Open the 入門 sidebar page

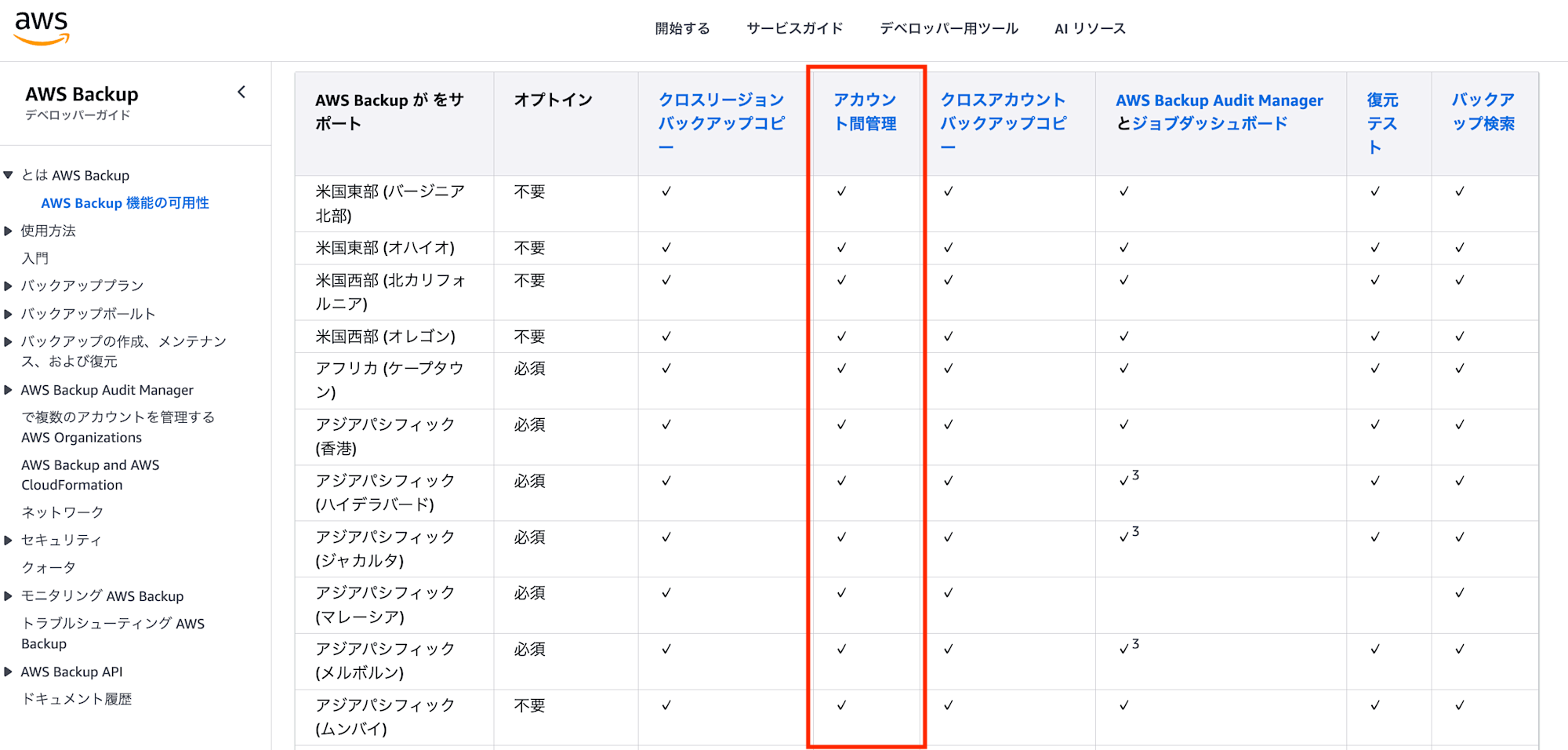coord(35,258)
